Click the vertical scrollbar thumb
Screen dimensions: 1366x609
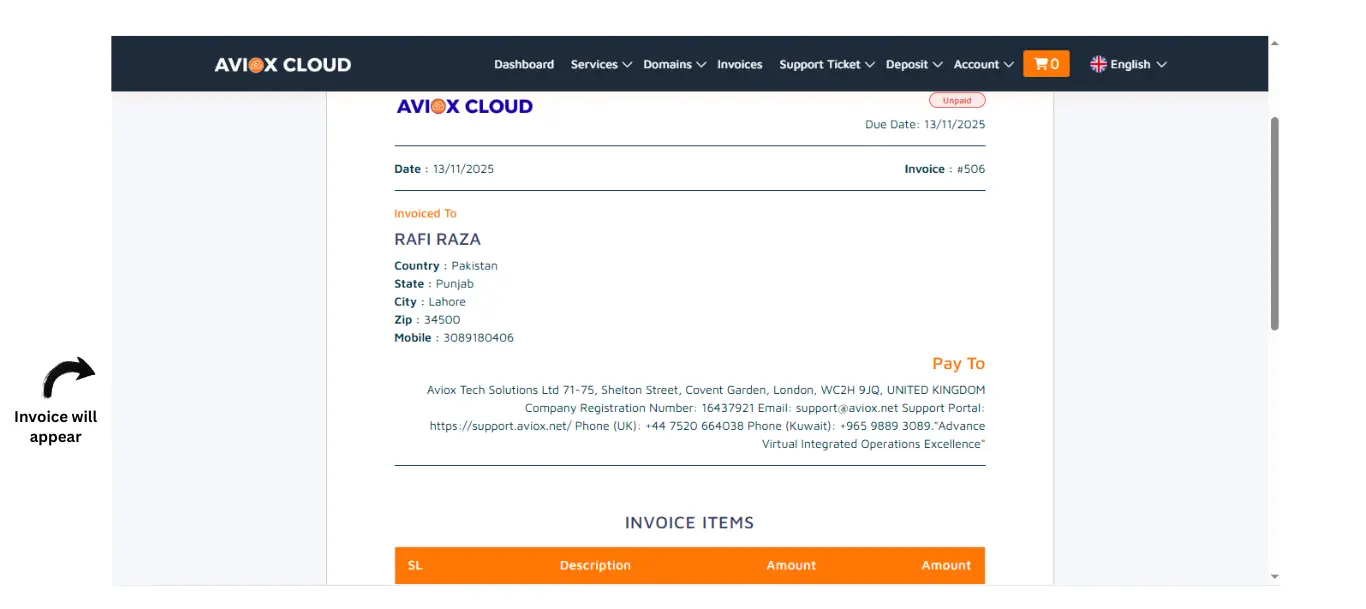click(1274, 222)
